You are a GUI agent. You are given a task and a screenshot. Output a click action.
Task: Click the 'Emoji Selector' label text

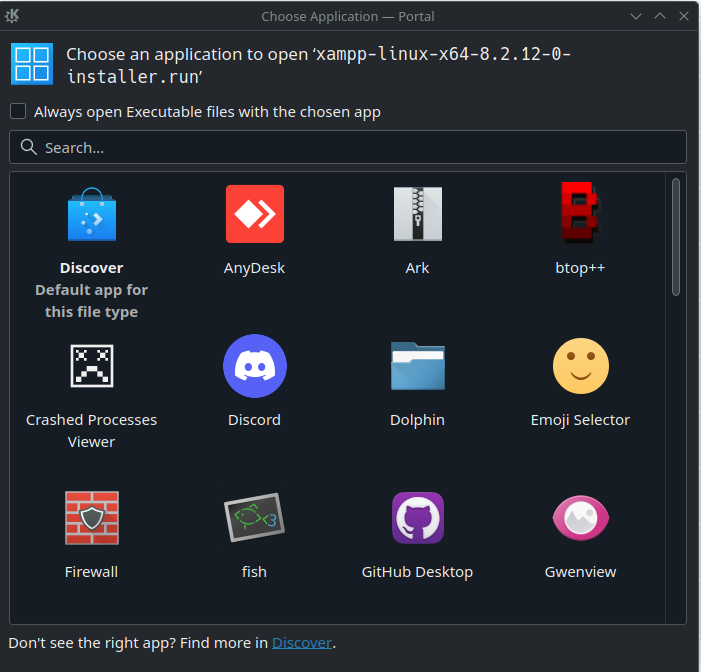580,420
